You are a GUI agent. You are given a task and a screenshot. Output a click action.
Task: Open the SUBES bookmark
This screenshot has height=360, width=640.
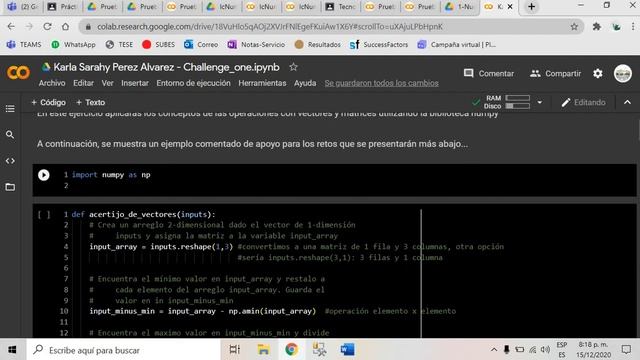[x=159, y=44]
